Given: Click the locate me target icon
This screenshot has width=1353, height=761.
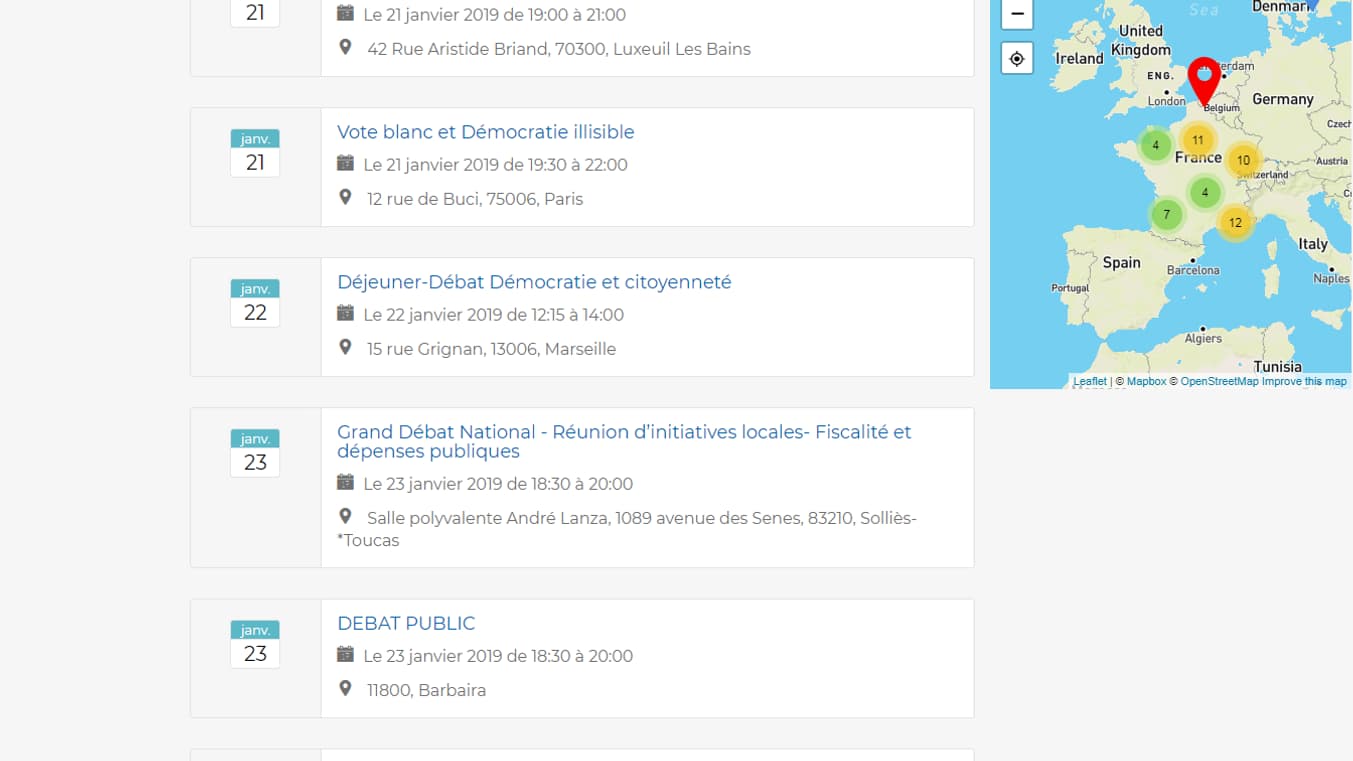Looking at the screenshot, I should click(1017, 59).
